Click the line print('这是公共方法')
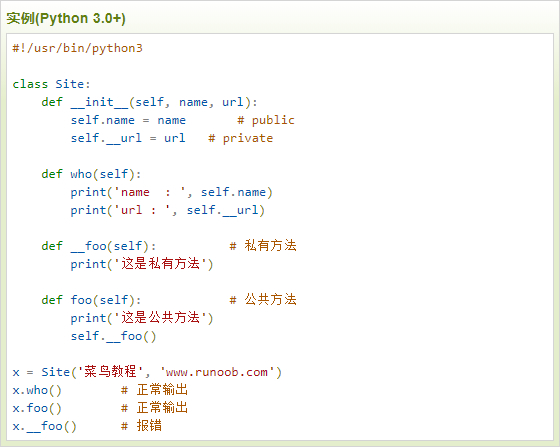 (x=142, y=318)
